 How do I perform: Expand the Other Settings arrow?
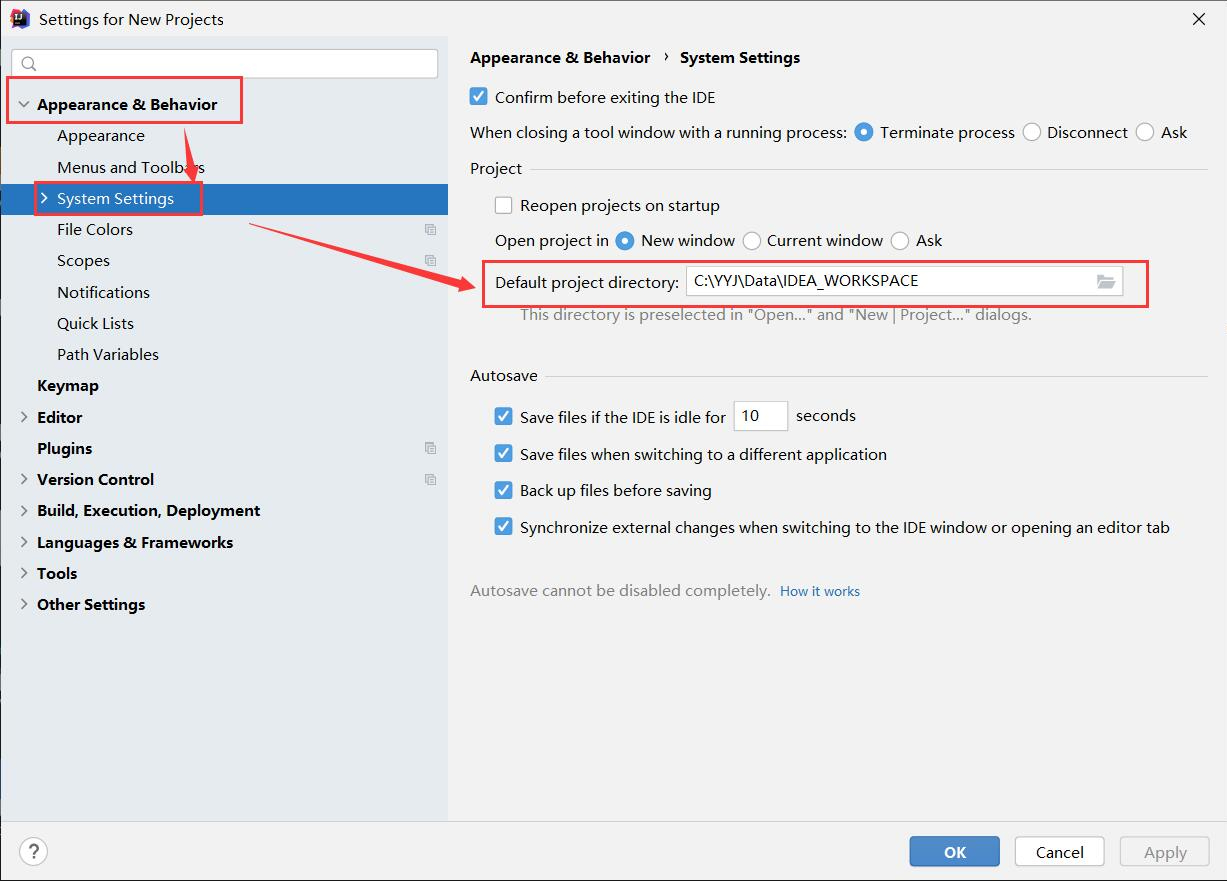pyautogui.click(x=24, y=604)
